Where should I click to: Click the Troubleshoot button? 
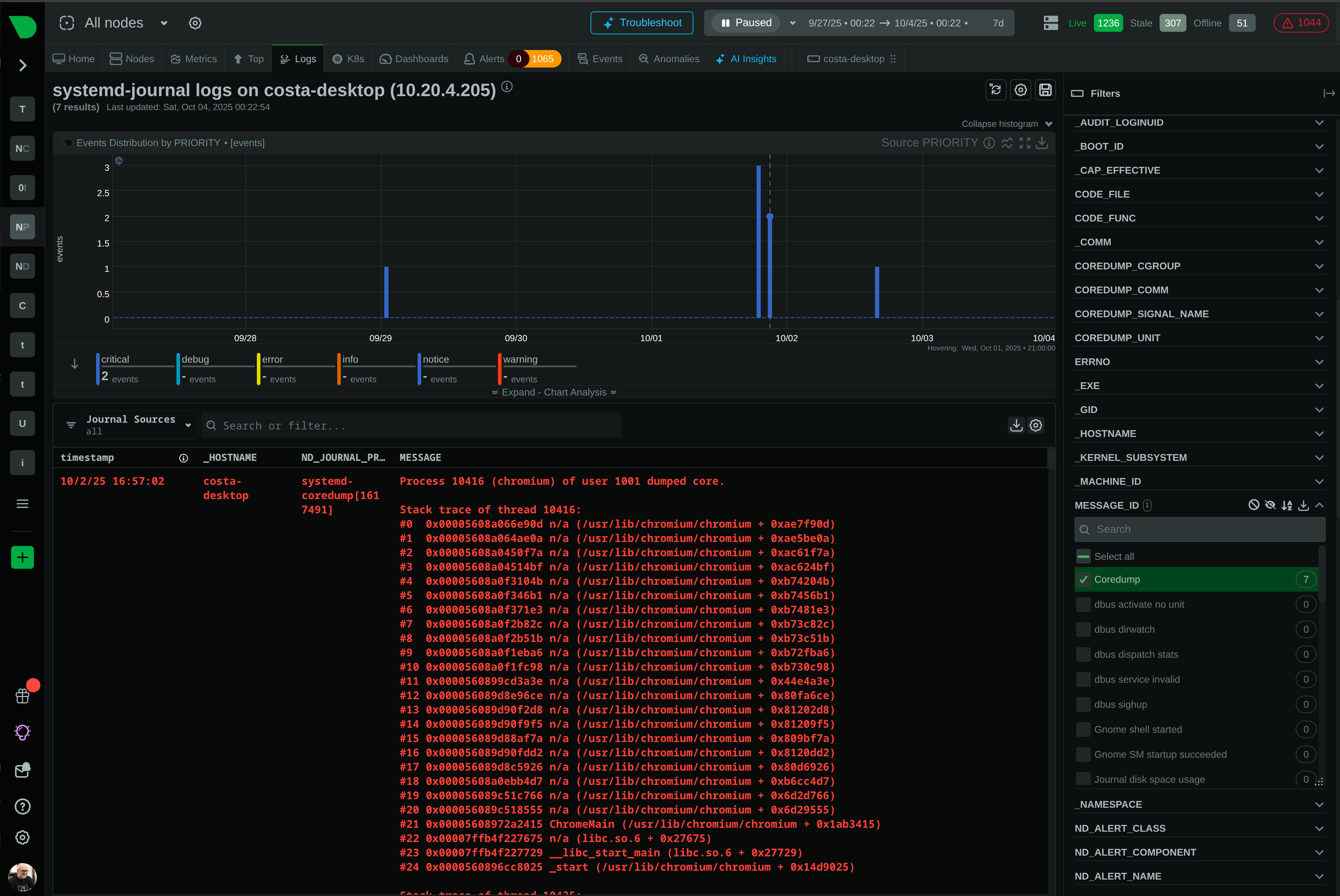click(x=641, y=23)
